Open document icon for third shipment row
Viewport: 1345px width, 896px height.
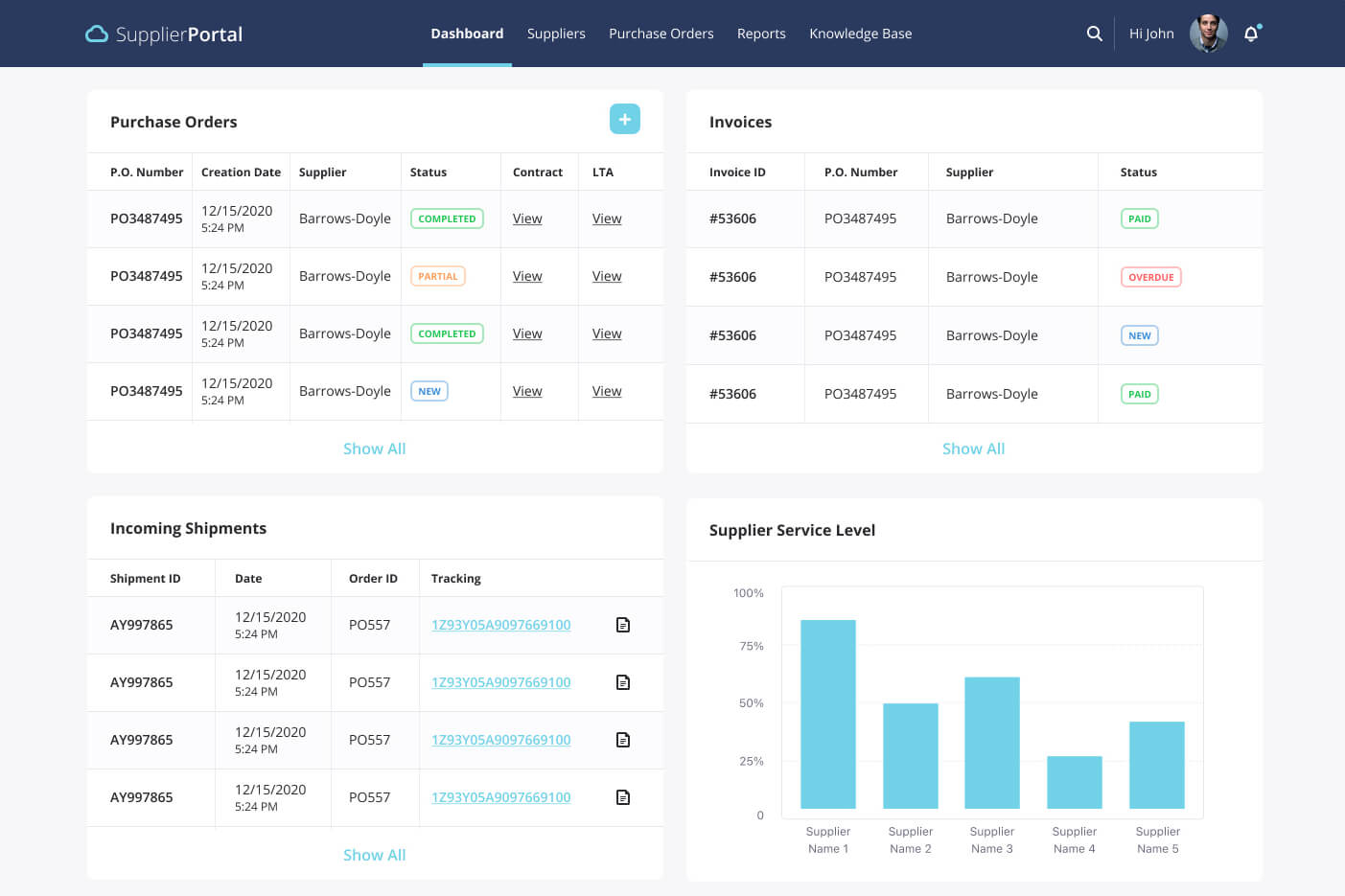tap(623, 740)
